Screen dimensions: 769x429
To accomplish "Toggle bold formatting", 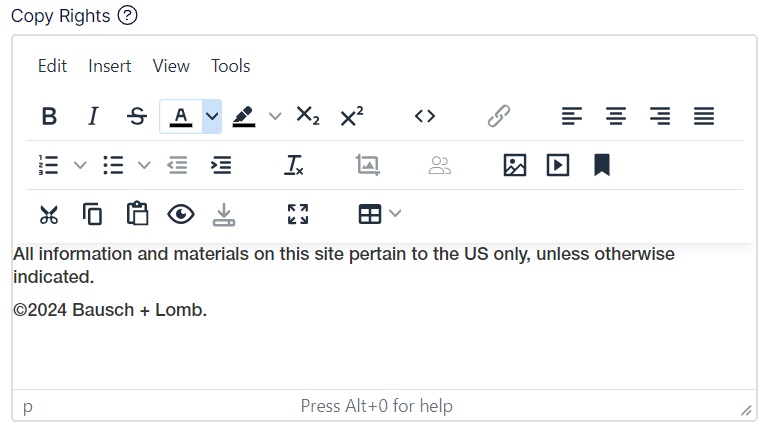I will point(49,116).
